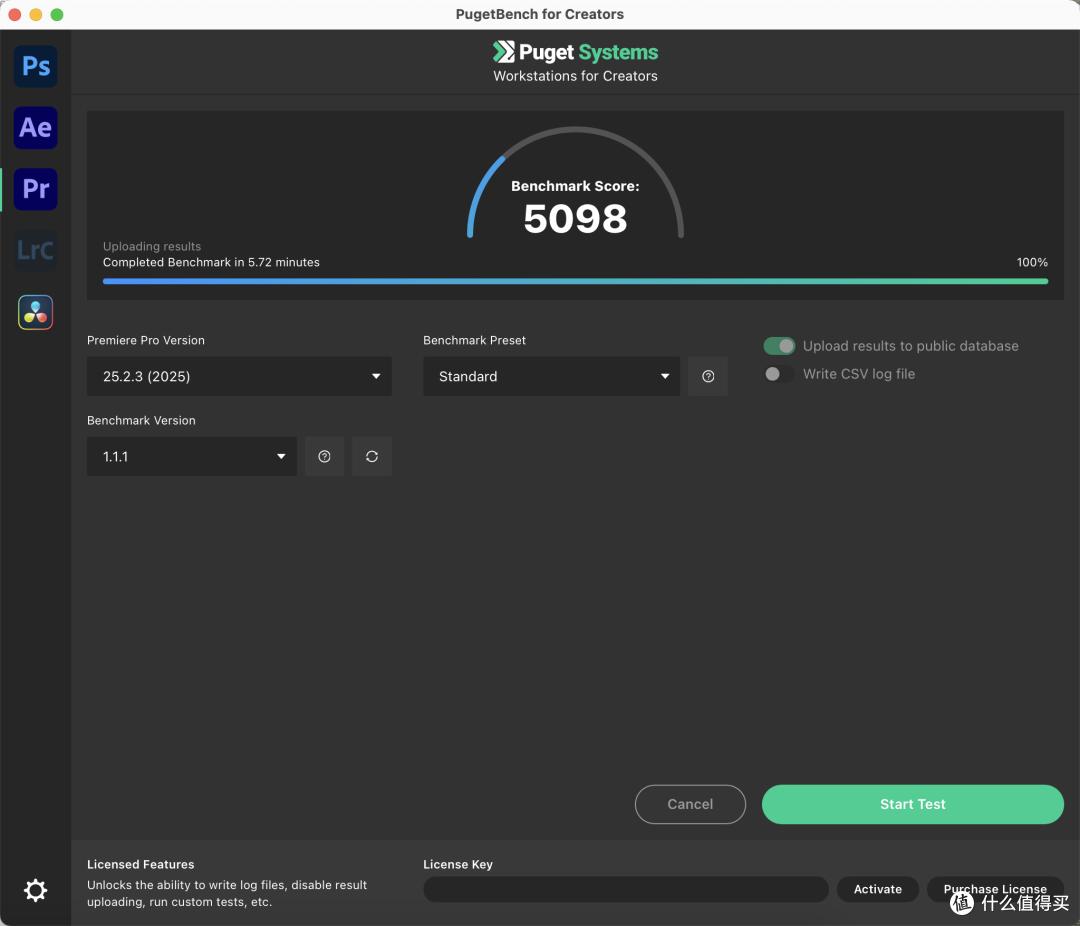Select the Premiere Pro sidebar icon
This screenshot has width=1080, height=926.
click(36, 189)
